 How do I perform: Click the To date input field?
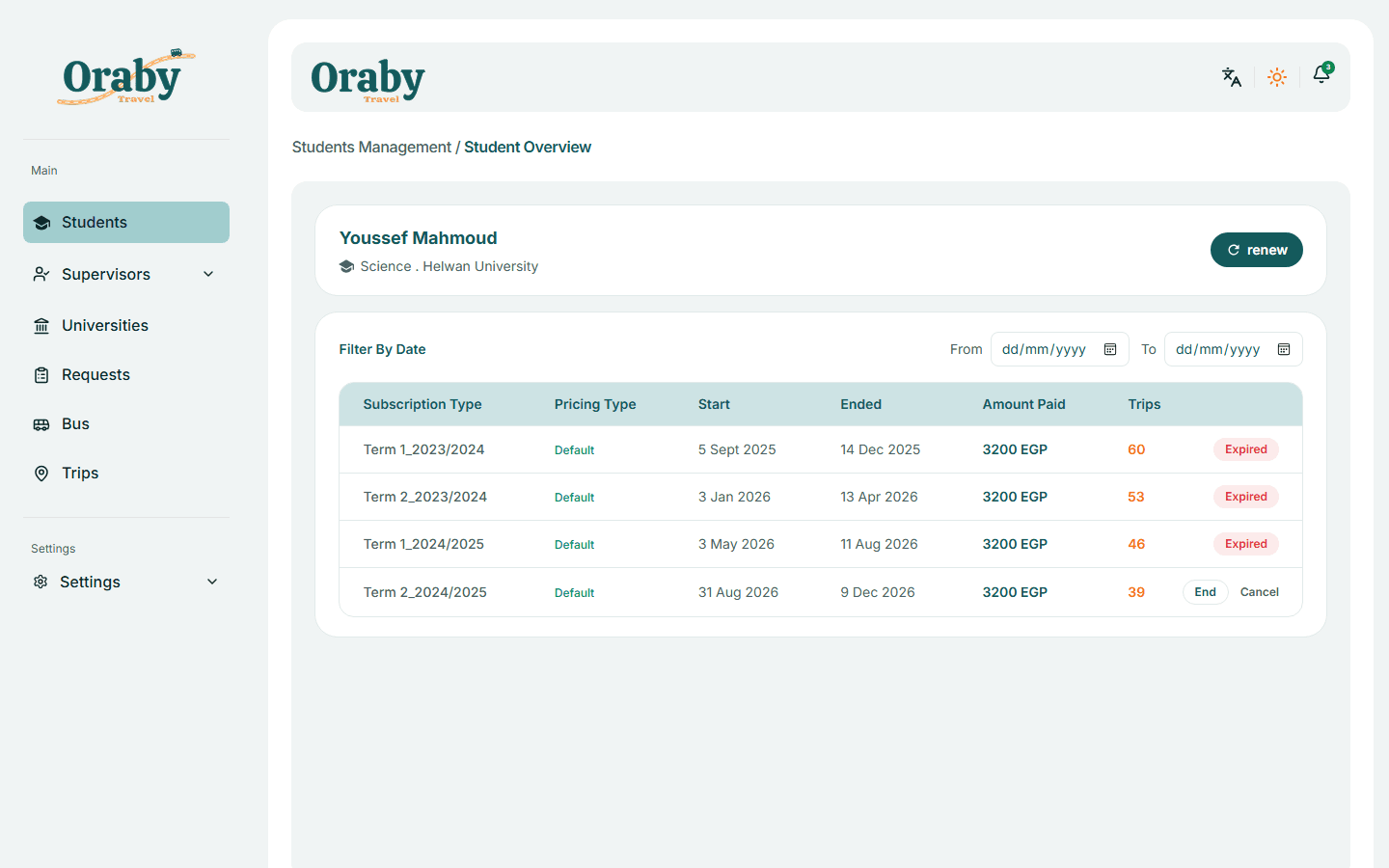1234,349
